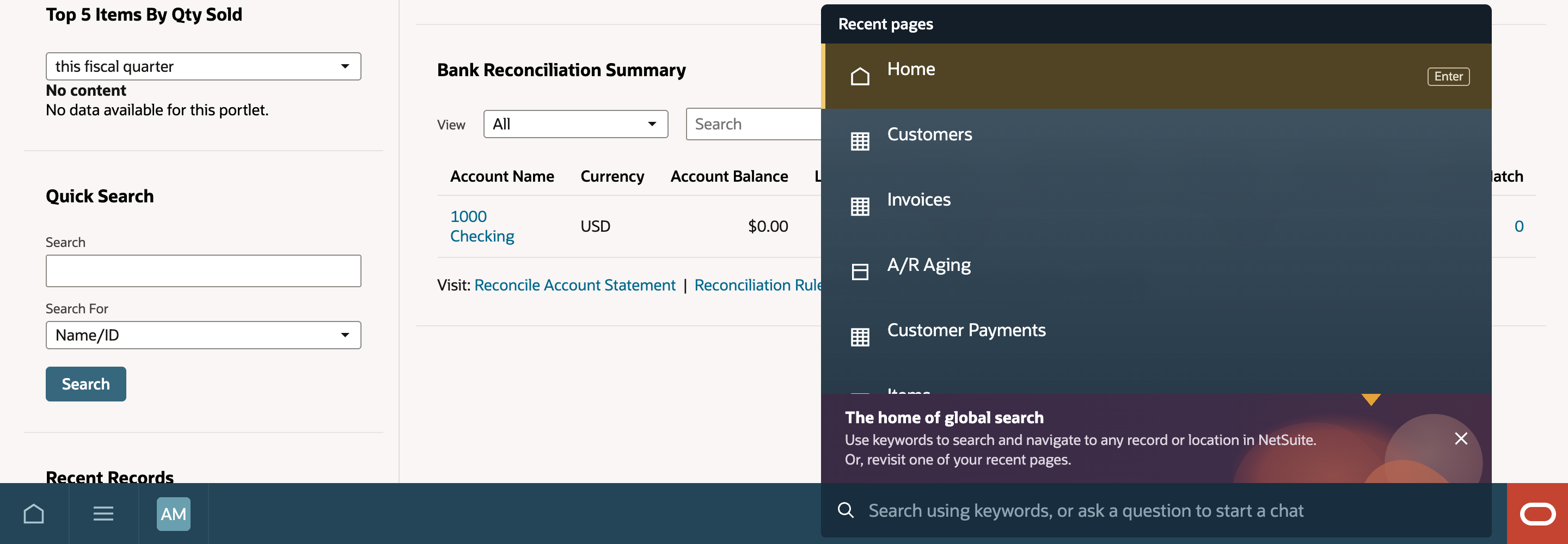Click the Quick Search button
The image size is (1568, 544).
tap(86, 384)
